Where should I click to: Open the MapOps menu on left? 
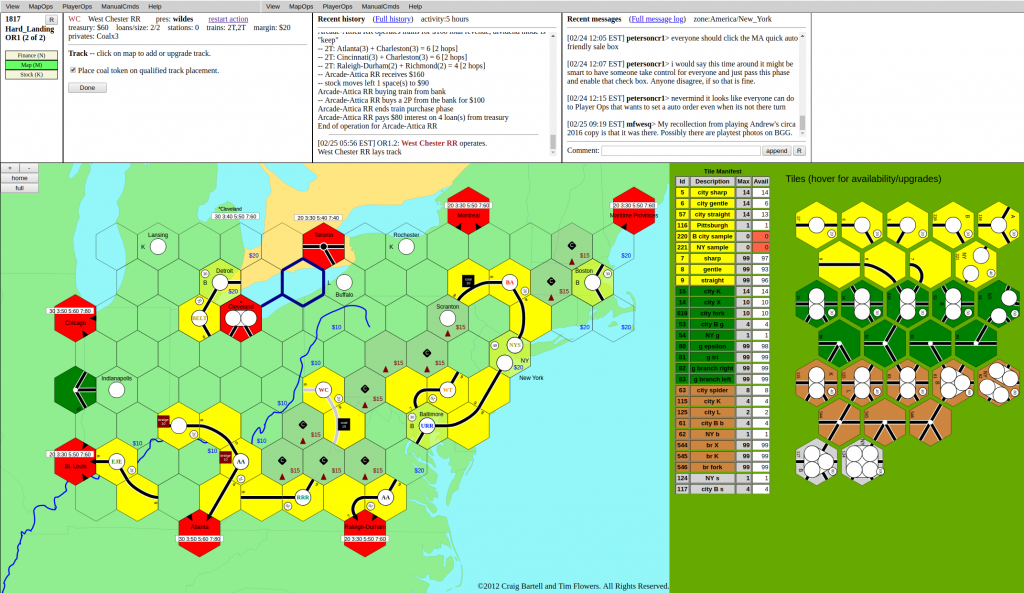41,6
